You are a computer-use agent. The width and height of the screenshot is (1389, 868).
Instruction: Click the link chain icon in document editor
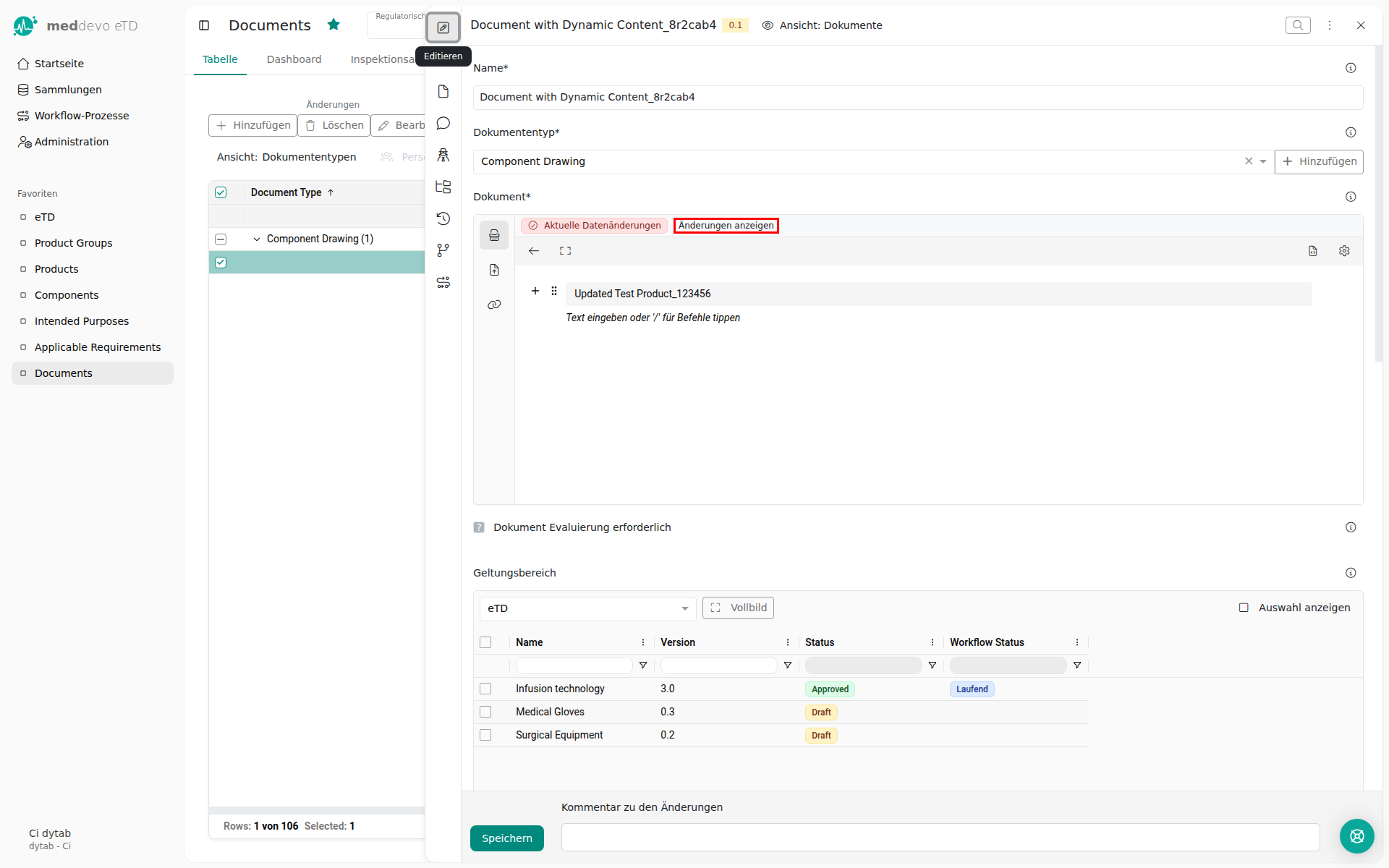point(494,305)
